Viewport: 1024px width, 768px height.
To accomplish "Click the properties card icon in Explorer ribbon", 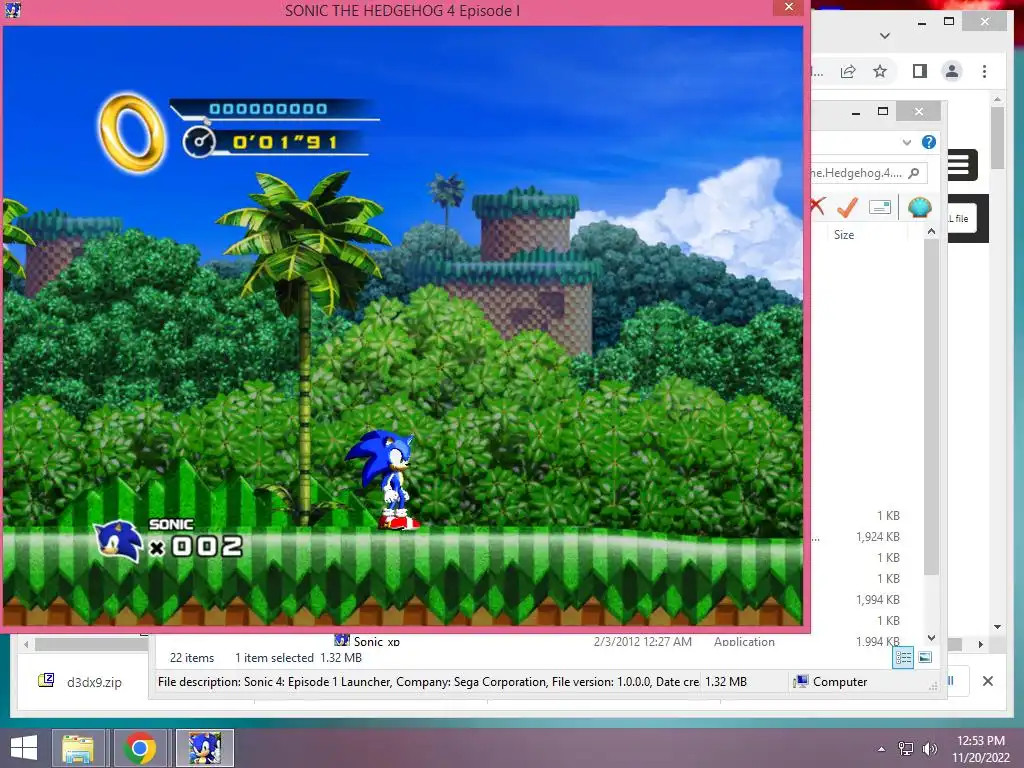I will click(x=880, y=208).
